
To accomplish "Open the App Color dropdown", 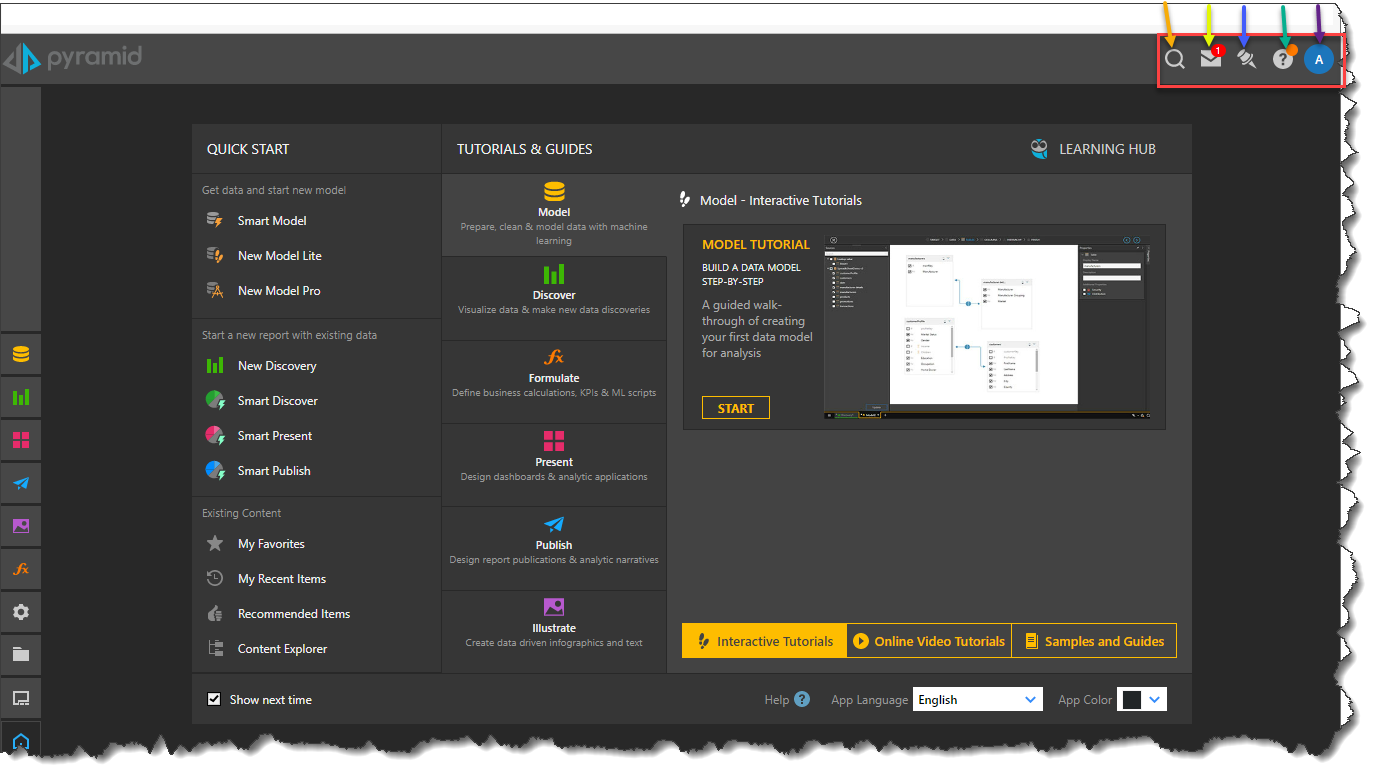I will pos(1142,699).
